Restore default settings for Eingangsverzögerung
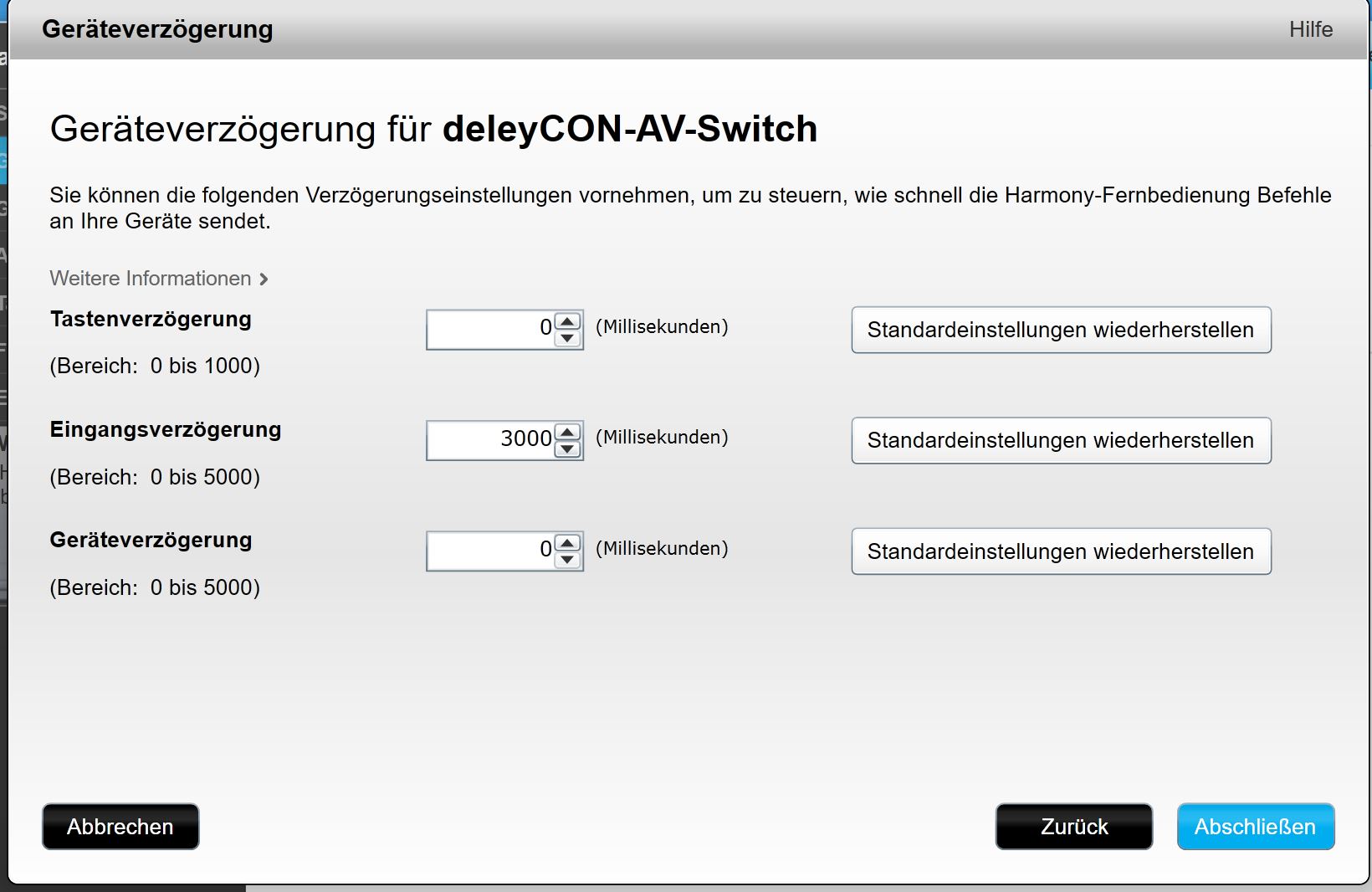Screen dimensions: 1372x892 click(1061, 440)
